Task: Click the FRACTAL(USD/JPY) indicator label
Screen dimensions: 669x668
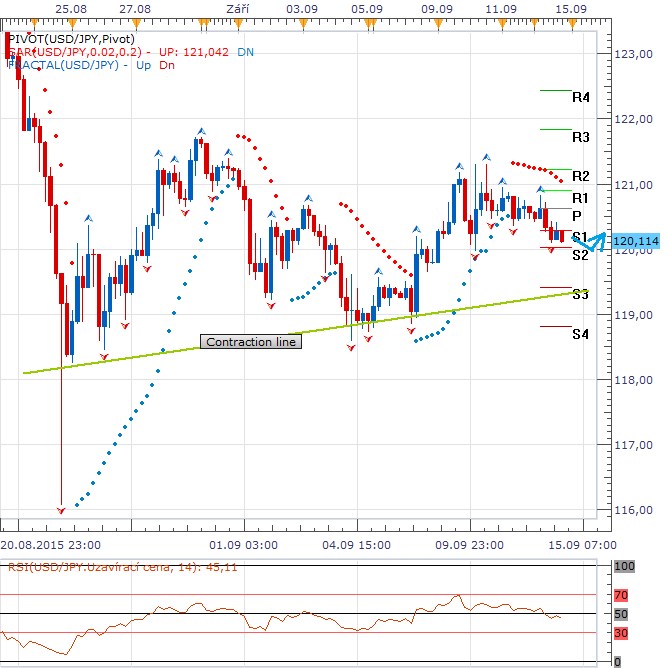Action: click(70, 63)
